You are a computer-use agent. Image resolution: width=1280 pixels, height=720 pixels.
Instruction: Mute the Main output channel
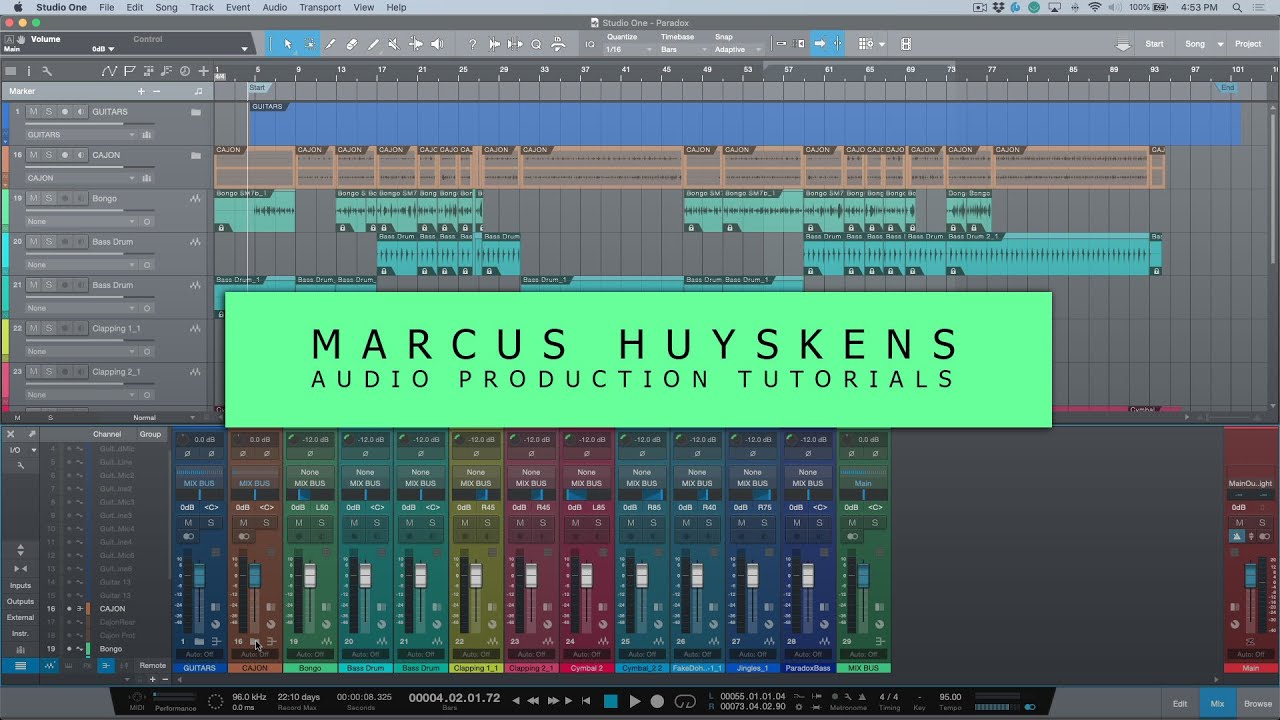point(1239,523)
